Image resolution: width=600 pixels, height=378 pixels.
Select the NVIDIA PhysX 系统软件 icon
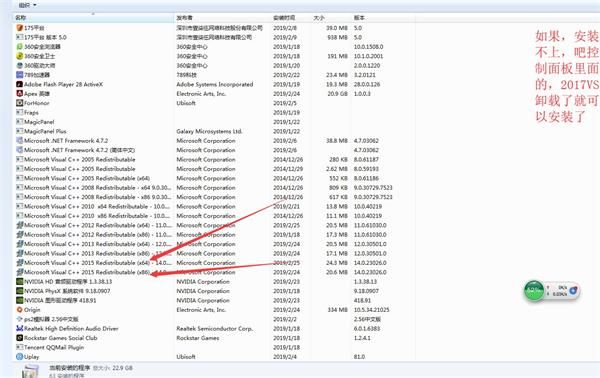coord(20,291)
